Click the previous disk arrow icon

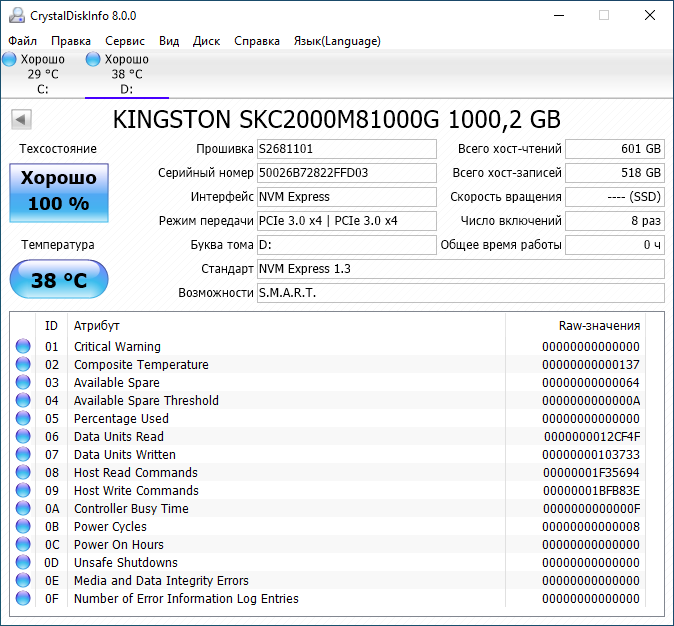coord(21,119)
